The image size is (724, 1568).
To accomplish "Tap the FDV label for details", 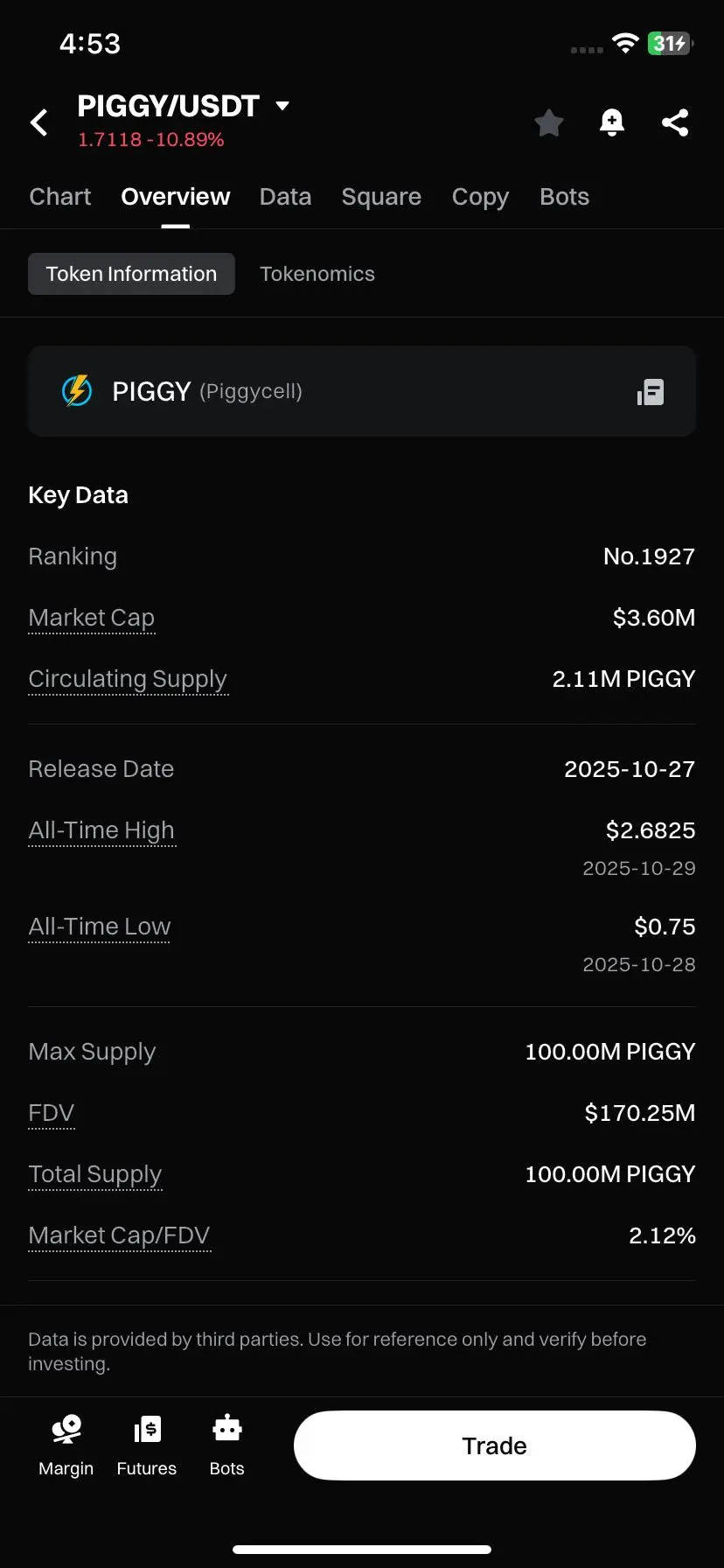I will (x=52, y=1113).
